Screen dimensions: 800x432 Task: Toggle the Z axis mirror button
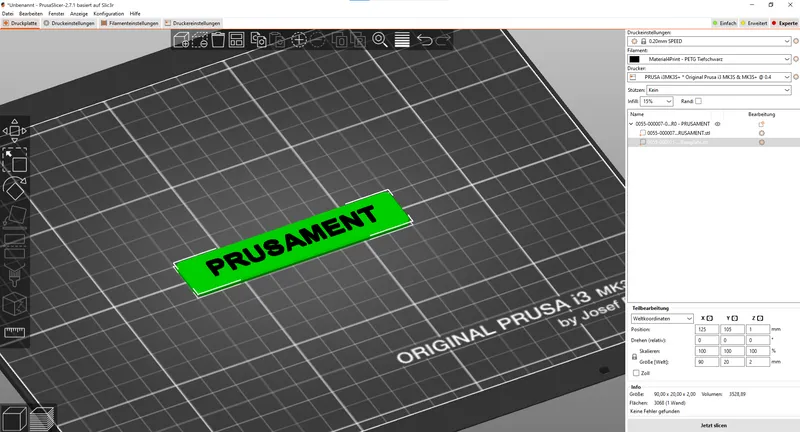point(760,318)
